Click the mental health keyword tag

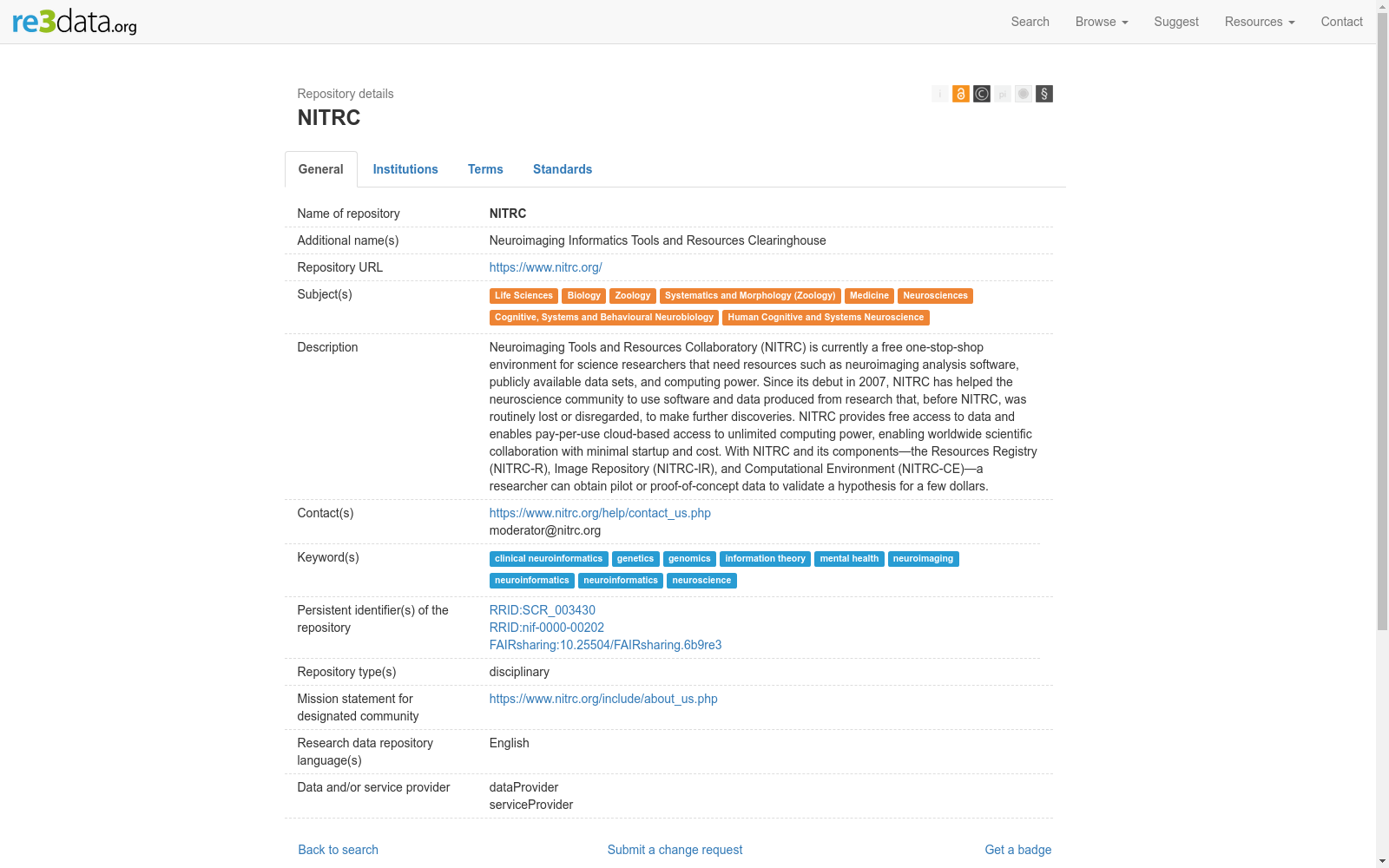point(849,559)
